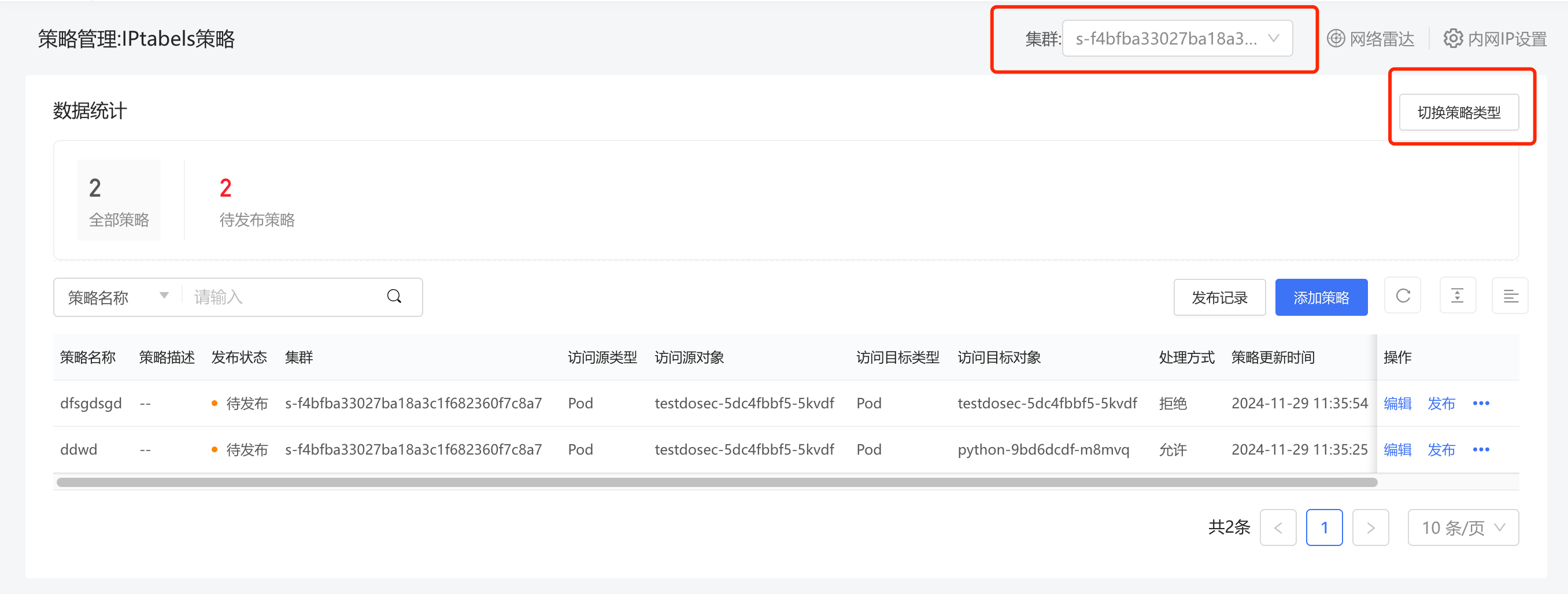The width and height of the screenshot is (1568, 594).
Task: Click the search magnifier icon
Action: point(394,297)
